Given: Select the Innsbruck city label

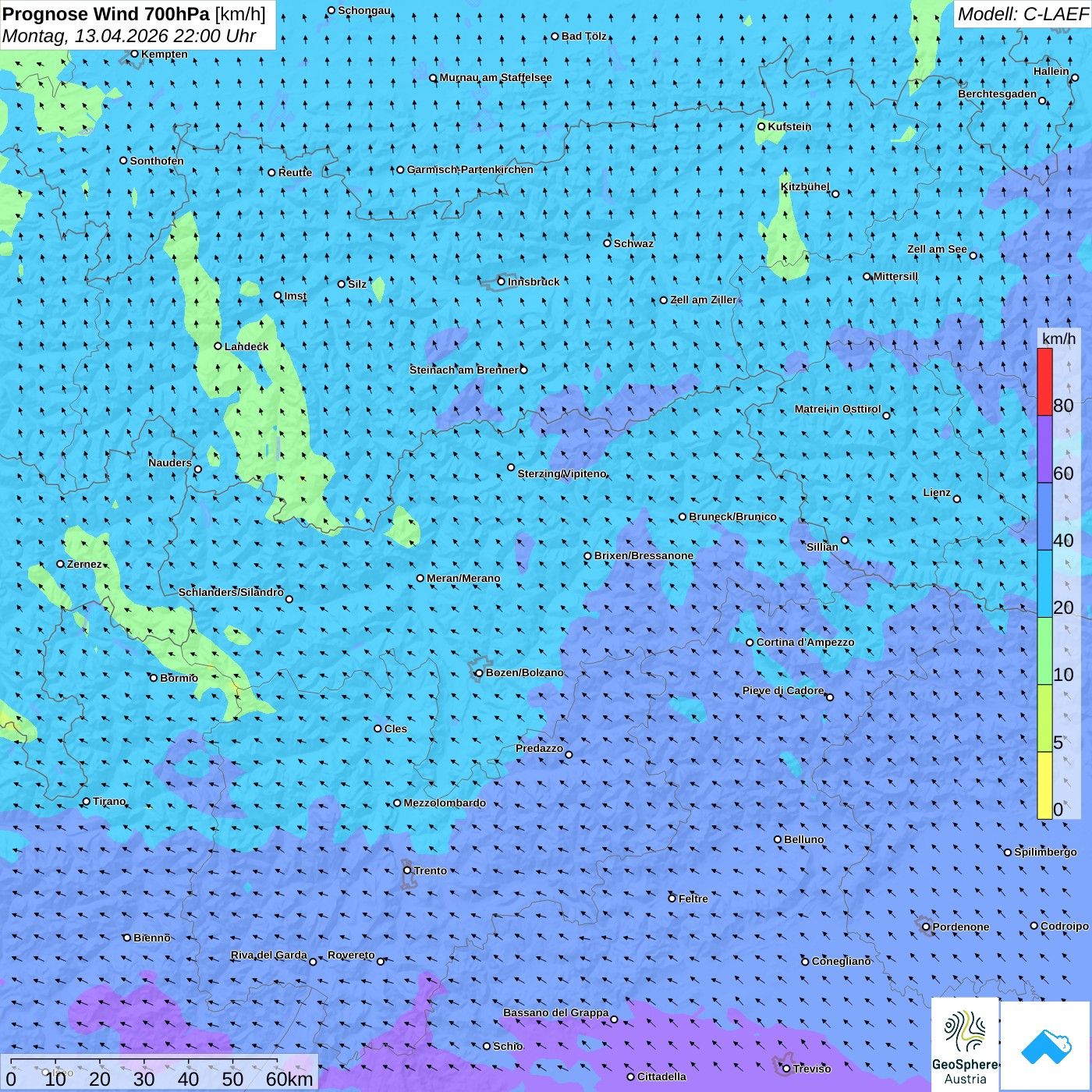Looking at the screenshot, I should (534, 282).
